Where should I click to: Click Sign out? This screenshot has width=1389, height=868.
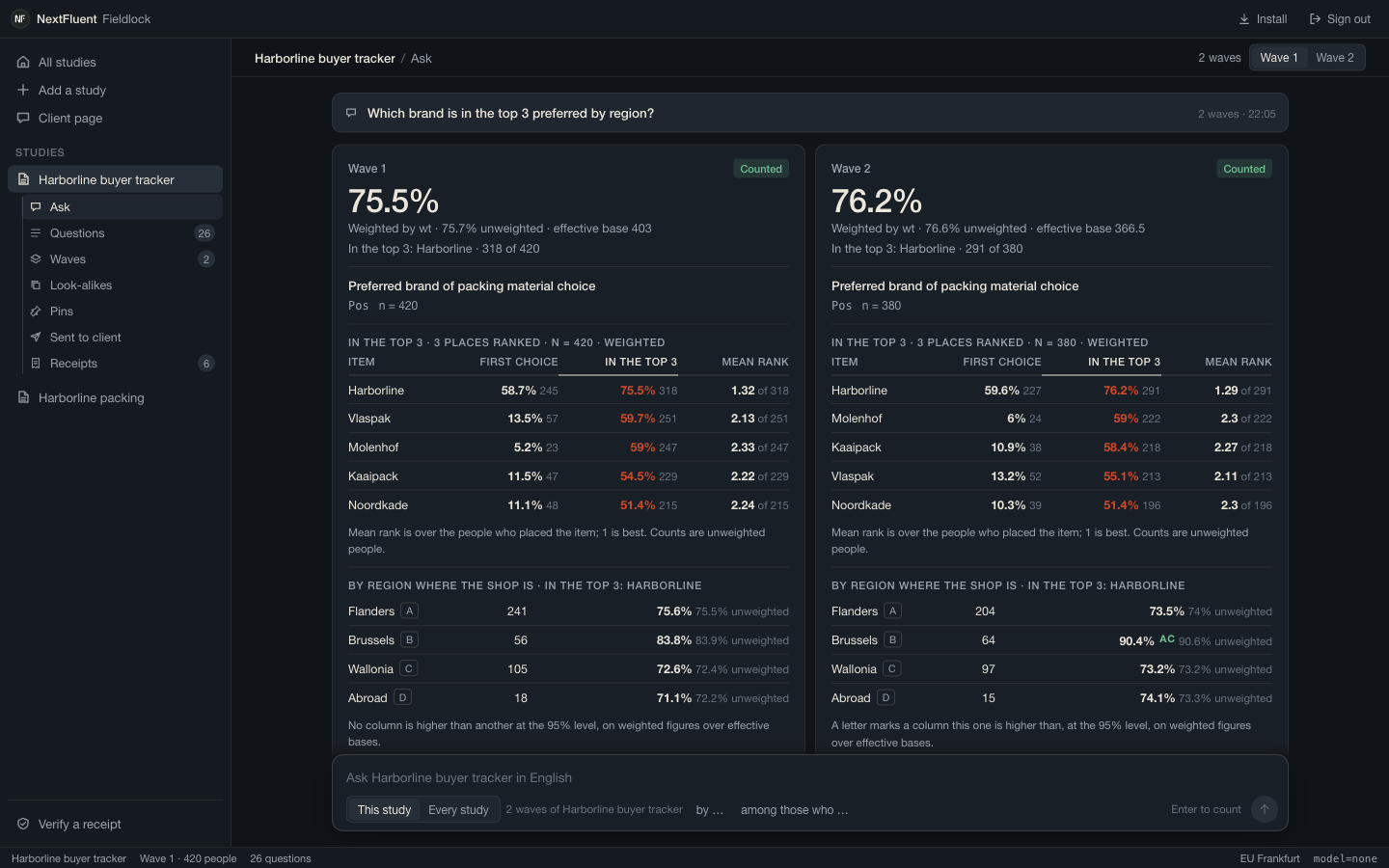pos(1340,19)
